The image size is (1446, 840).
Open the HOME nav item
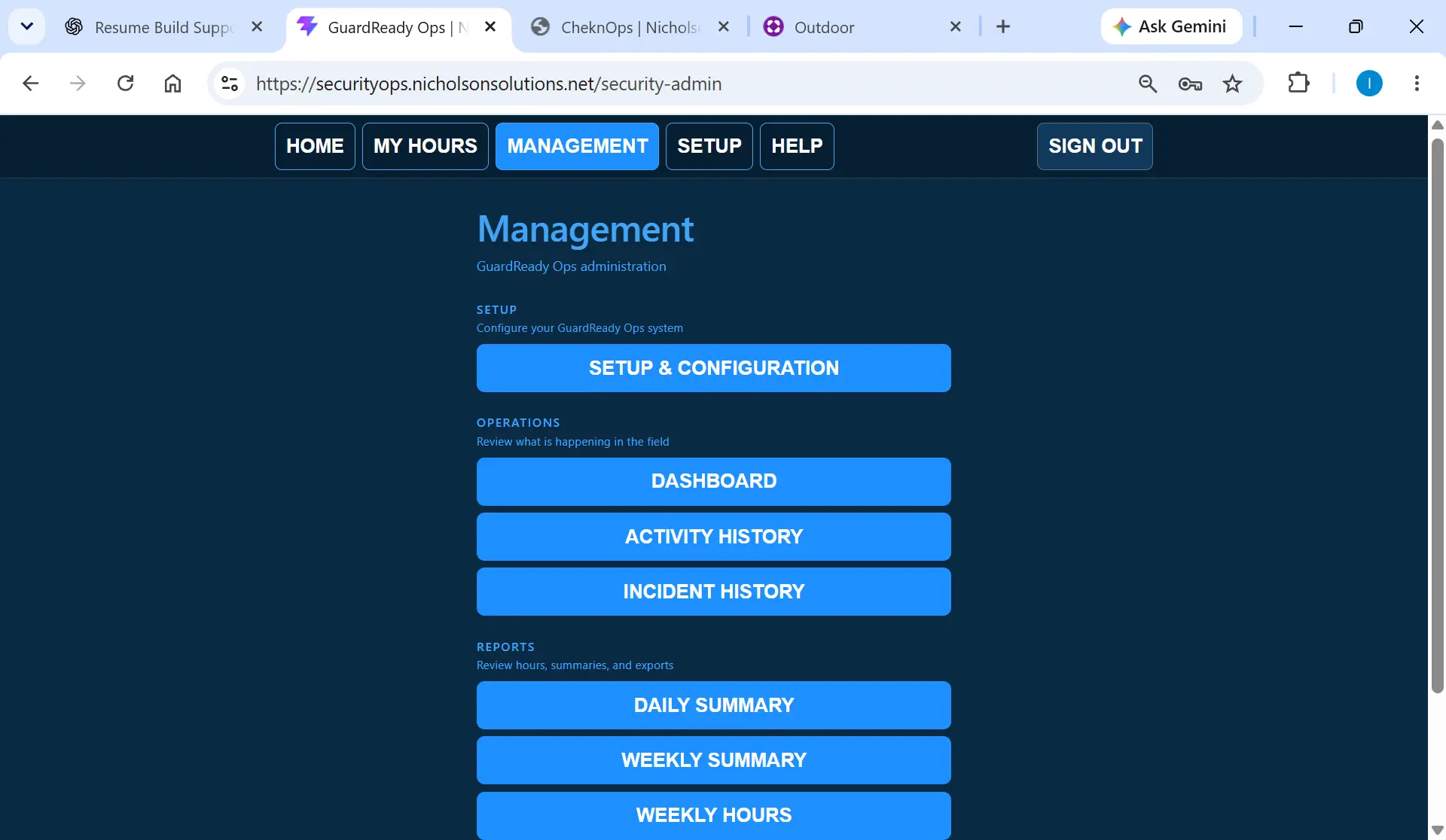tap(315, 146)
